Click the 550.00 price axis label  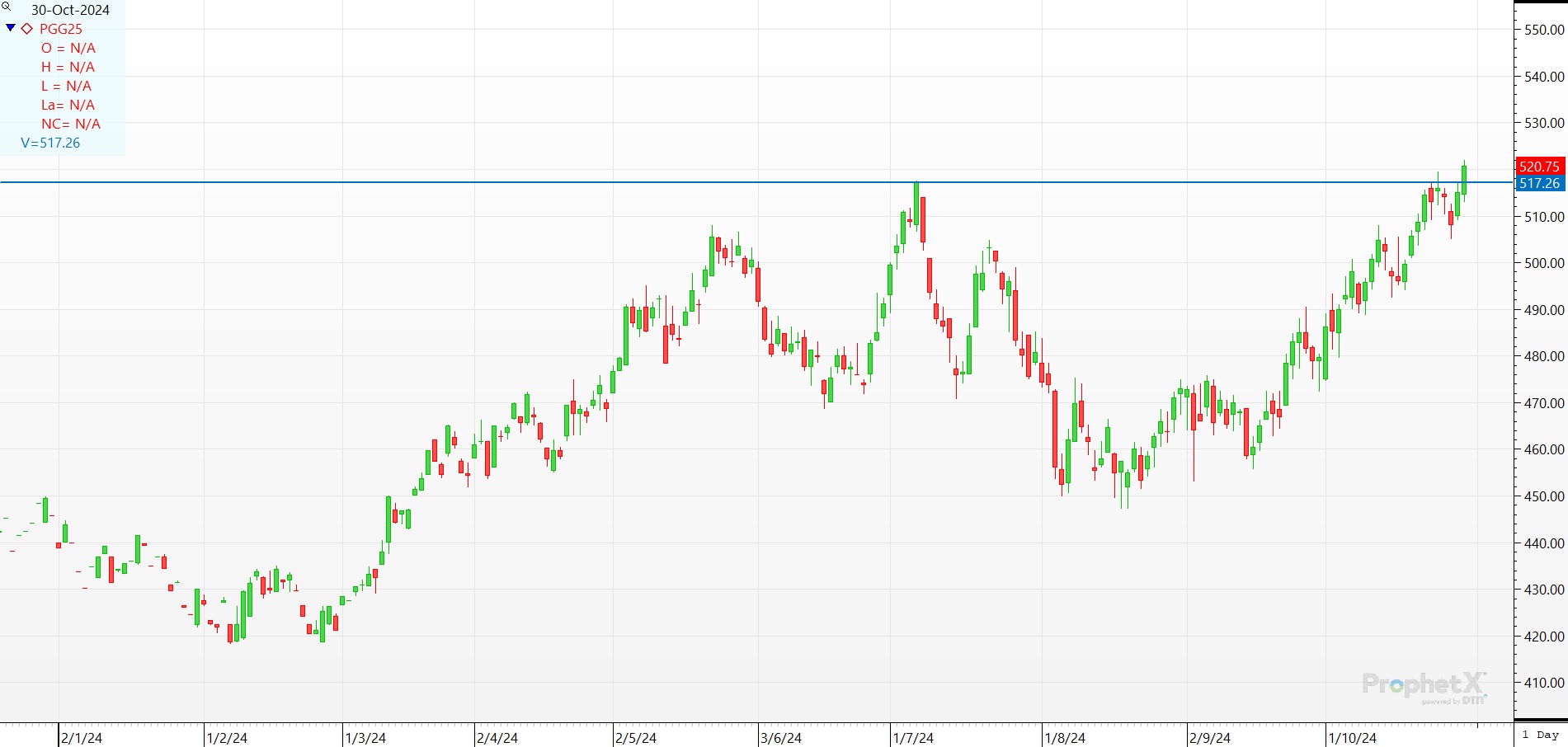(x=1544, y=30)
